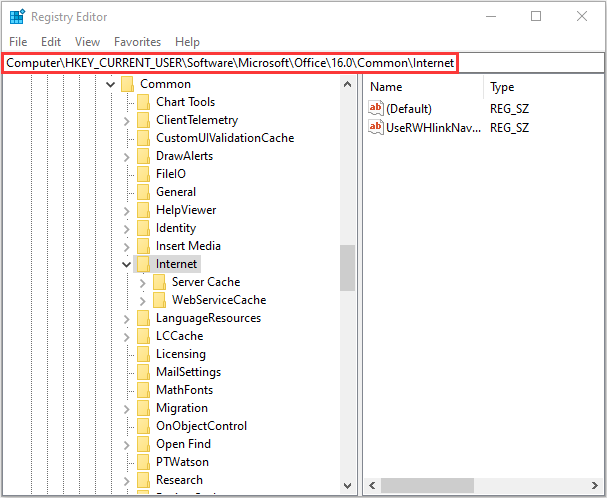Click the tree pane scroll up arrow
Image resolution: width=607 pixels, height=498 pixels.
click(348, 84)
